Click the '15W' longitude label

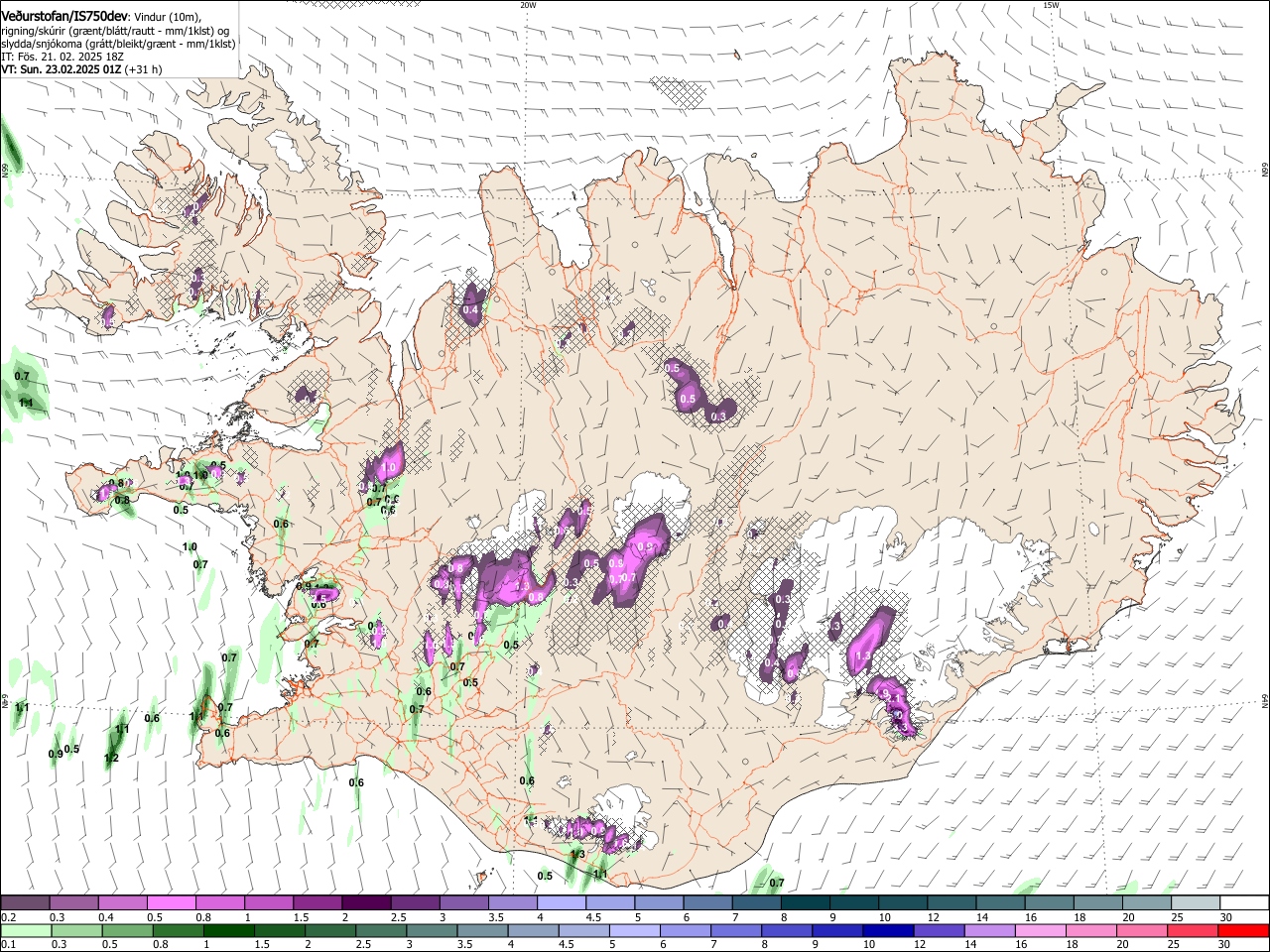1051,5
